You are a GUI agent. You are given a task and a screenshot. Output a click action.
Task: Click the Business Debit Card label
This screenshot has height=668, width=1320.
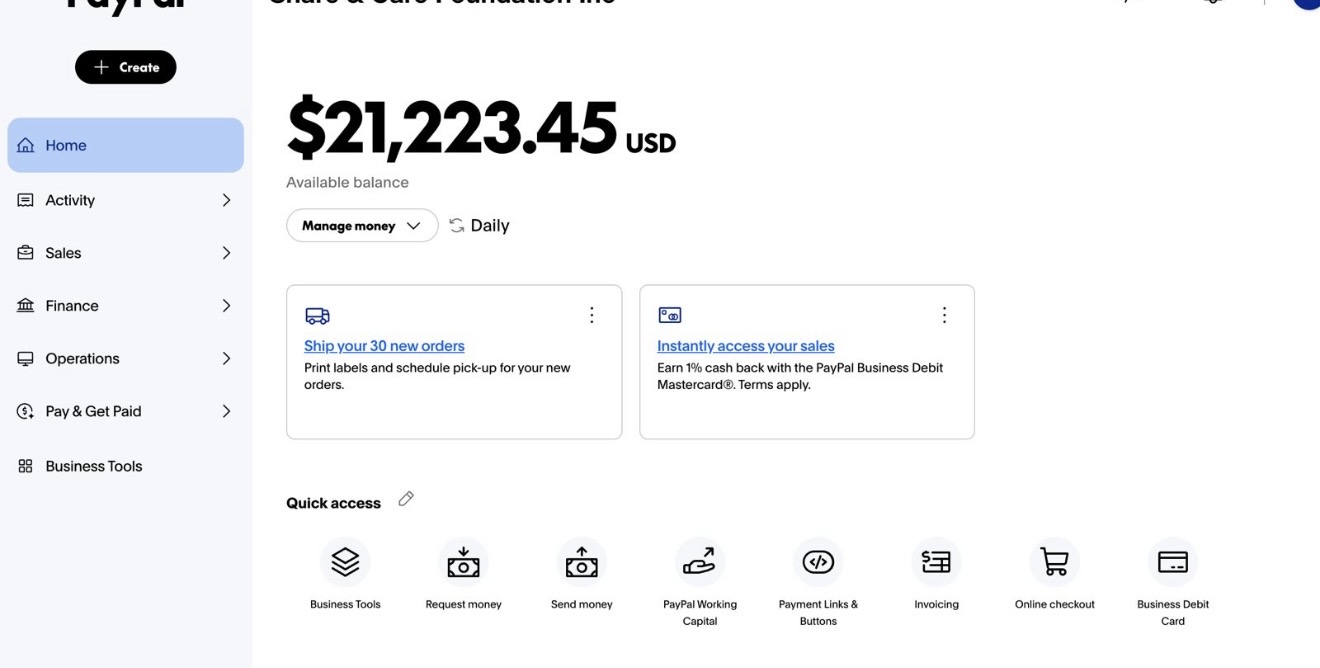click(1173, 612)
